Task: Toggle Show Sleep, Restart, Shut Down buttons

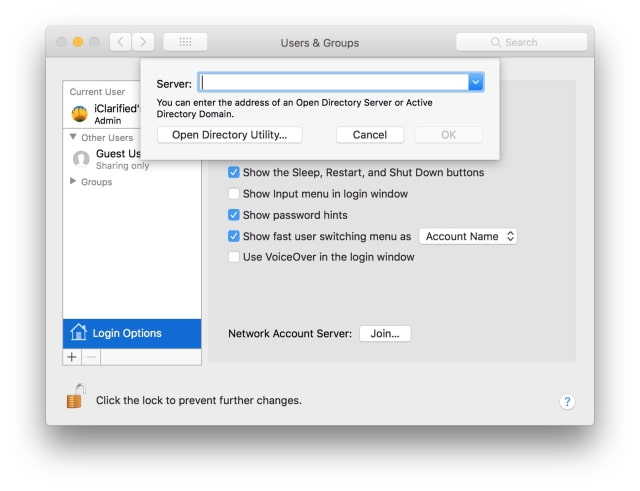Action: click(x=233, y=172)
